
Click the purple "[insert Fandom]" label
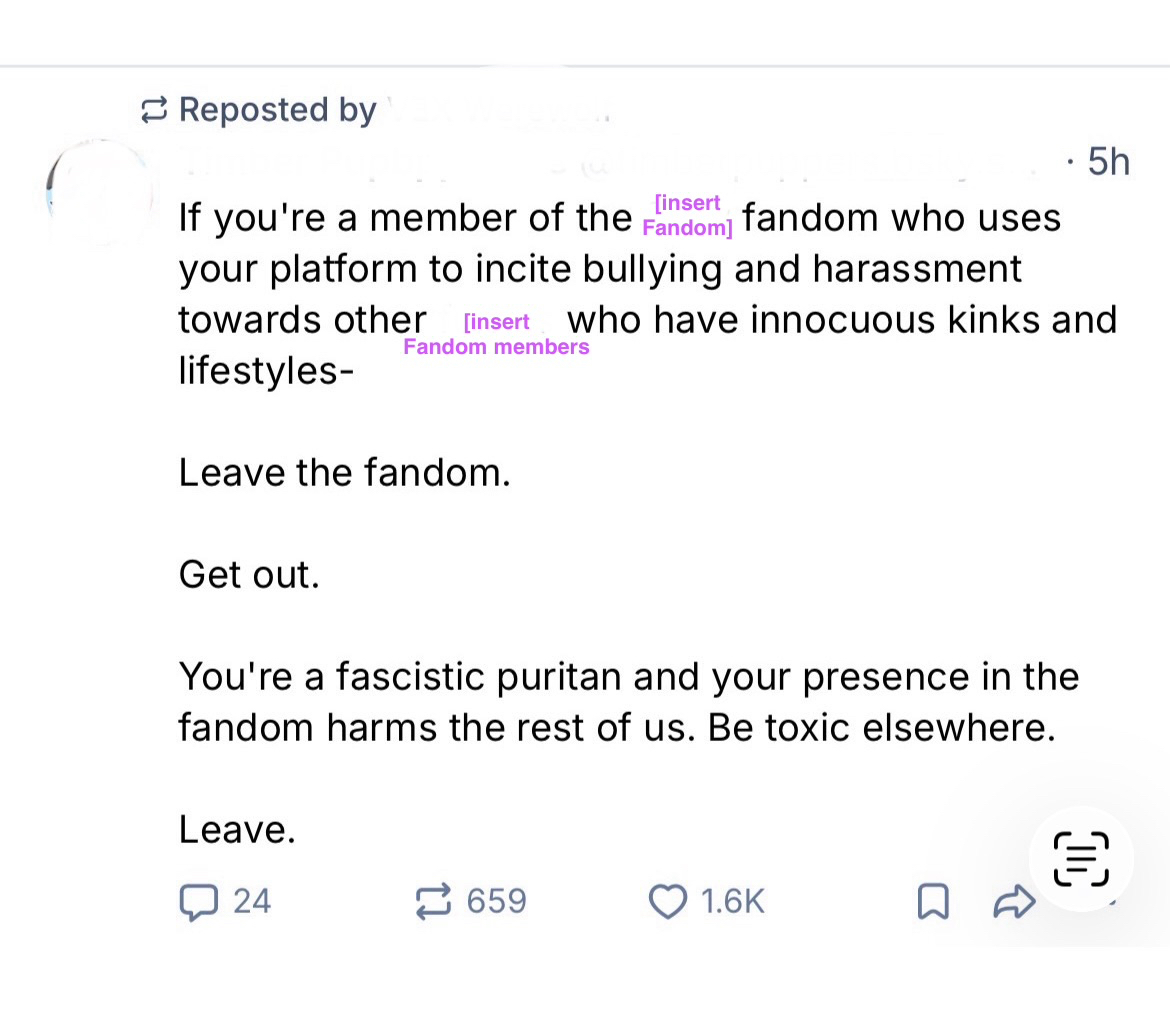click(x=687, y=216)
